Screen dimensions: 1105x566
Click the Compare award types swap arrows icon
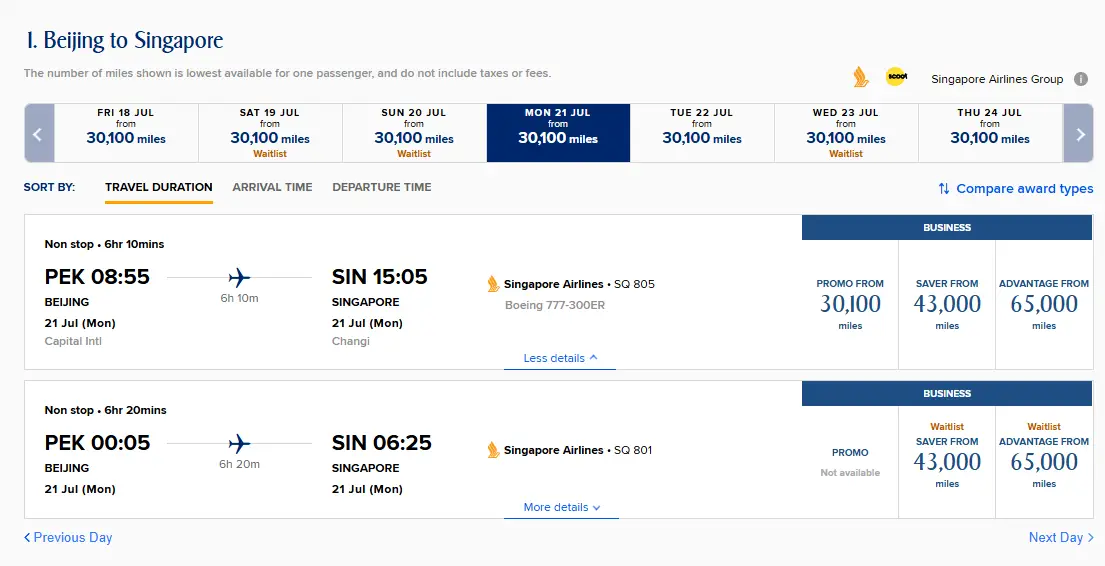[944, 188]
